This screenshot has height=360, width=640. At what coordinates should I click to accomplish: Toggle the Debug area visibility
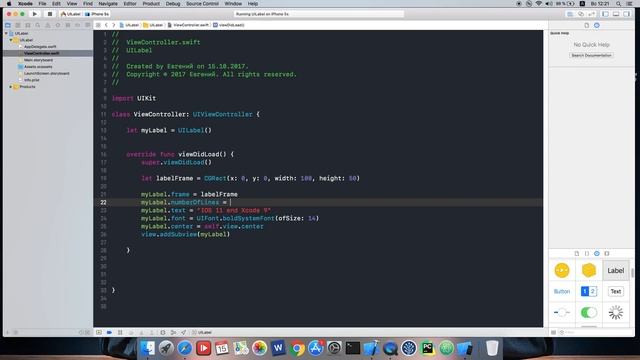(x=616, y=14)
